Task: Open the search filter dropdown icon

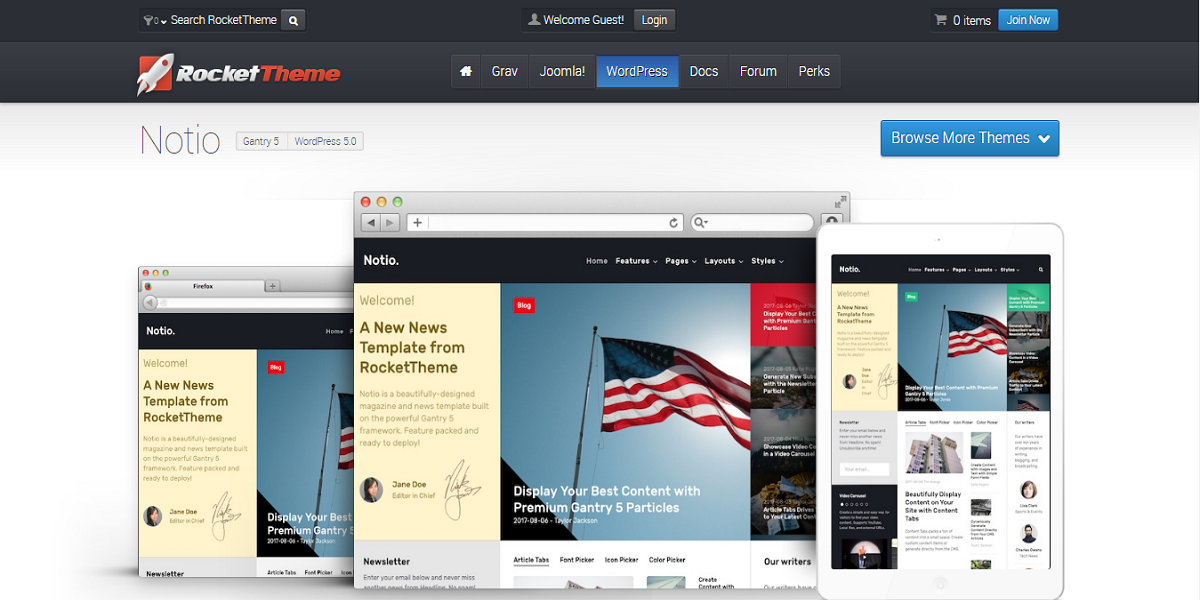Action: 154,20
